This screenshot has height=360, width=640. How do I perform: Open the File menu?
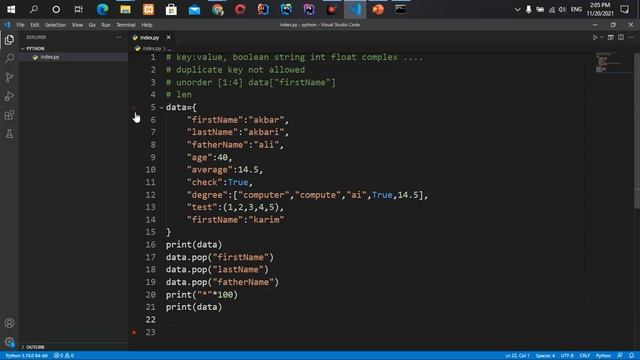tap(20, 25)
